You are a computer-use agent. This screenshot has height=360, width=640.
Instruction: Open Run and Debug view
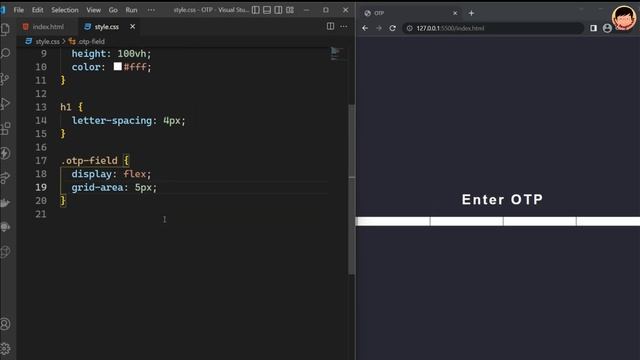tap(5, 103)
